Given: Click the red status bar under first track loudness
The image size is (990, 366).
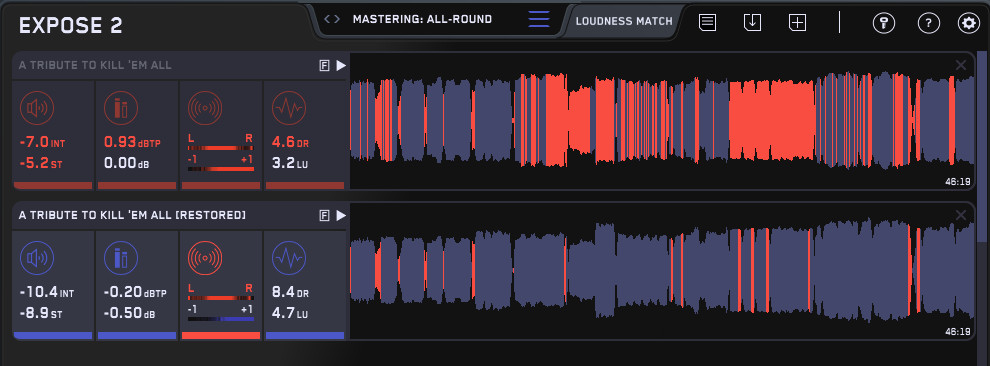Looking at the screenshot, I should pos(53,186).
